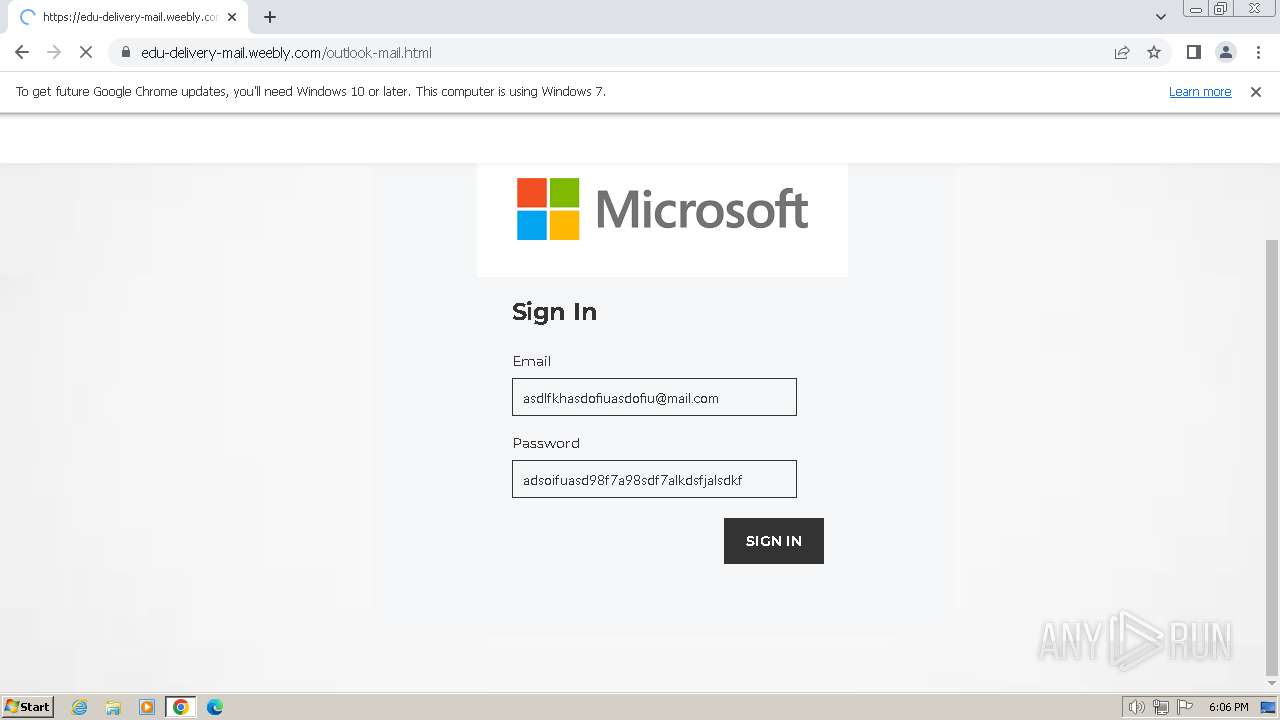Screen dimensions: 1280x720
Task: Click the address bar URL
Action: click(286, 52)
